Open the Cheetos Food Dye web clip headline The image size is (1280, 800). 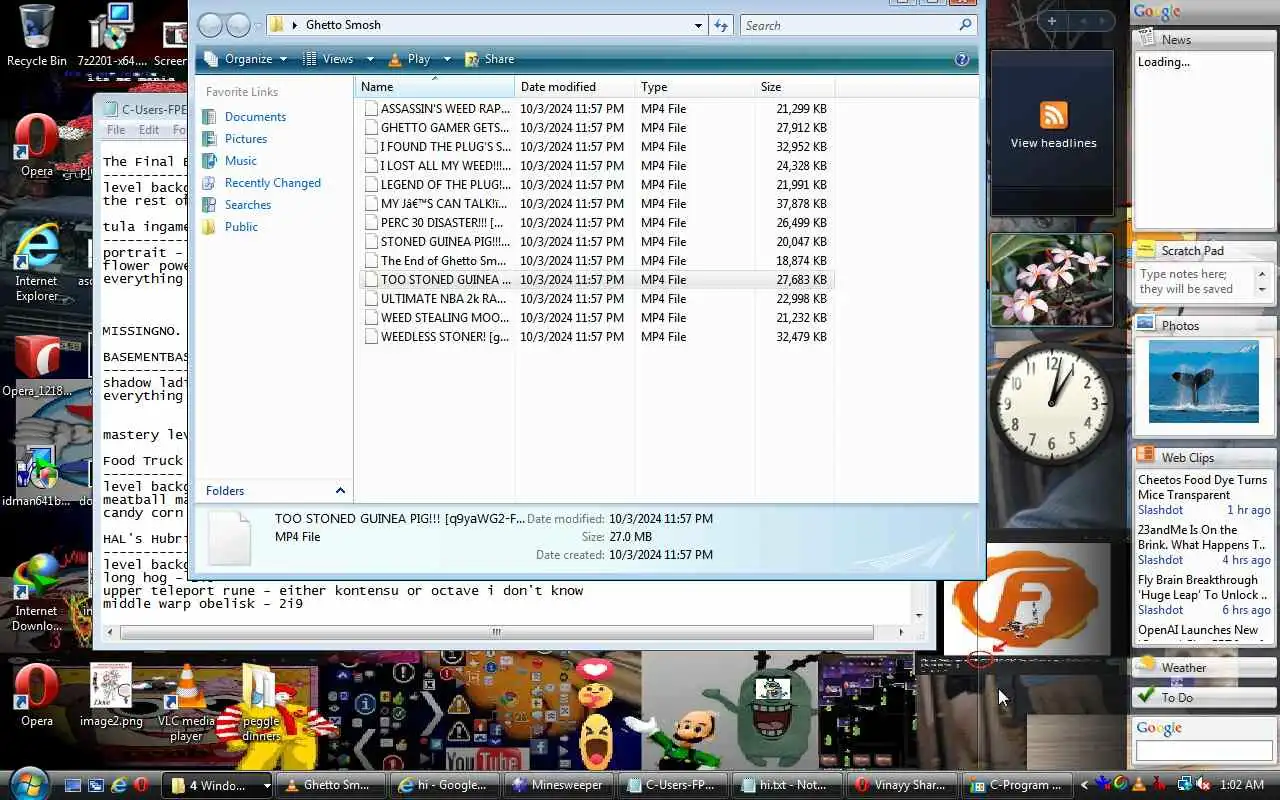[1202, 487]
